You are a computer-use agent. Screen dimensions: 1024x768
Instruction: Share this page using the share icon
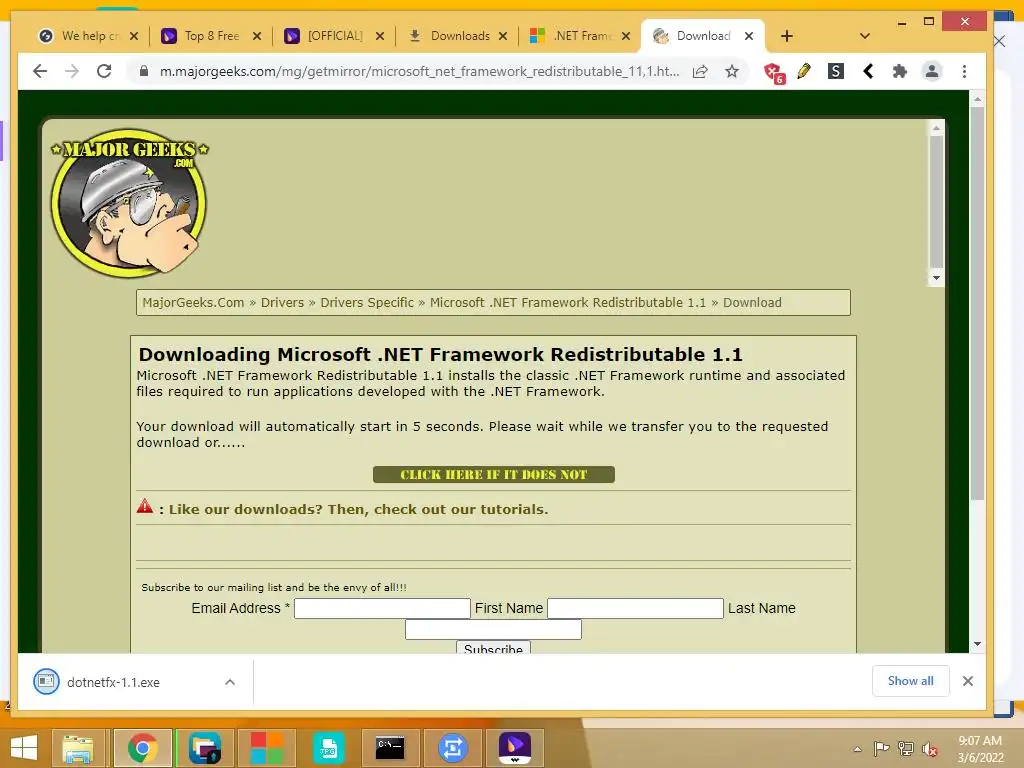click(700, 71)
